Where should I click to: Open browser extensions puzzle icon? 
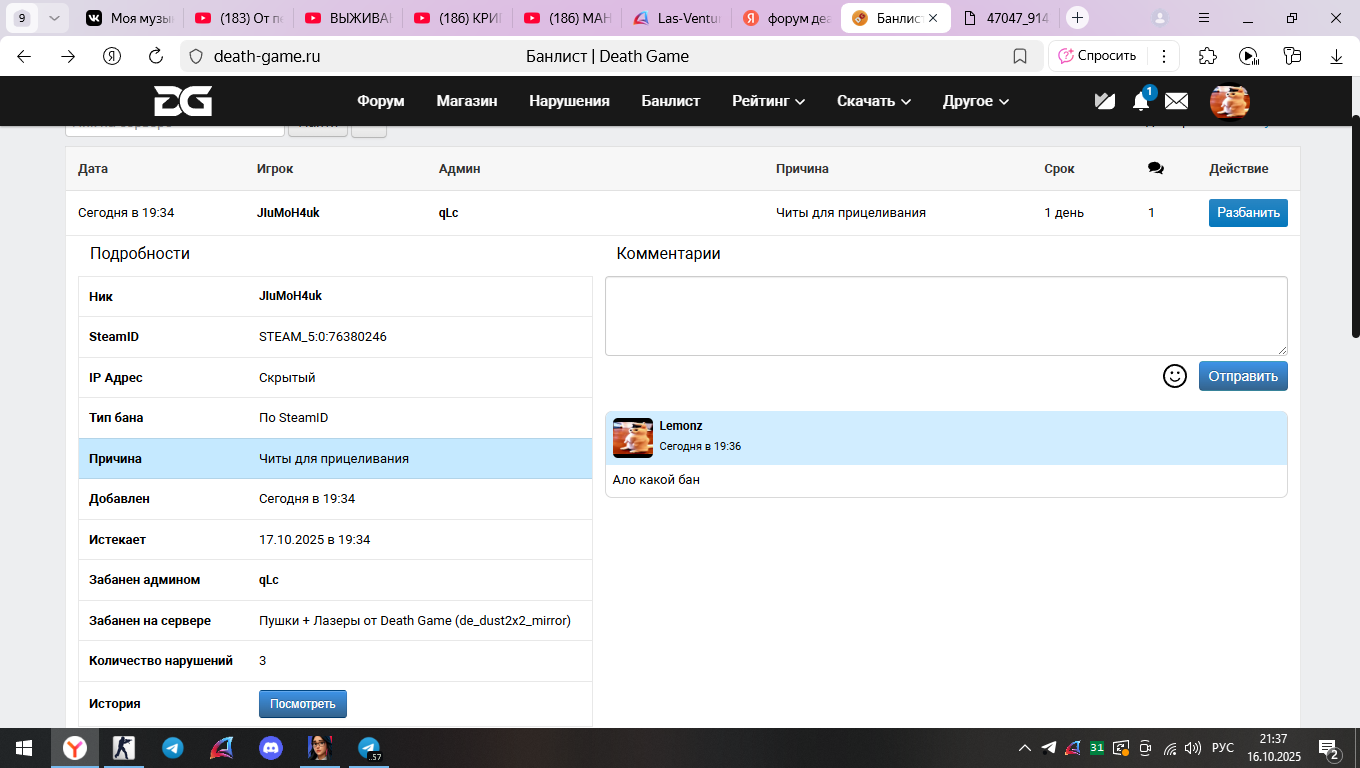[x=1208, y=56]
